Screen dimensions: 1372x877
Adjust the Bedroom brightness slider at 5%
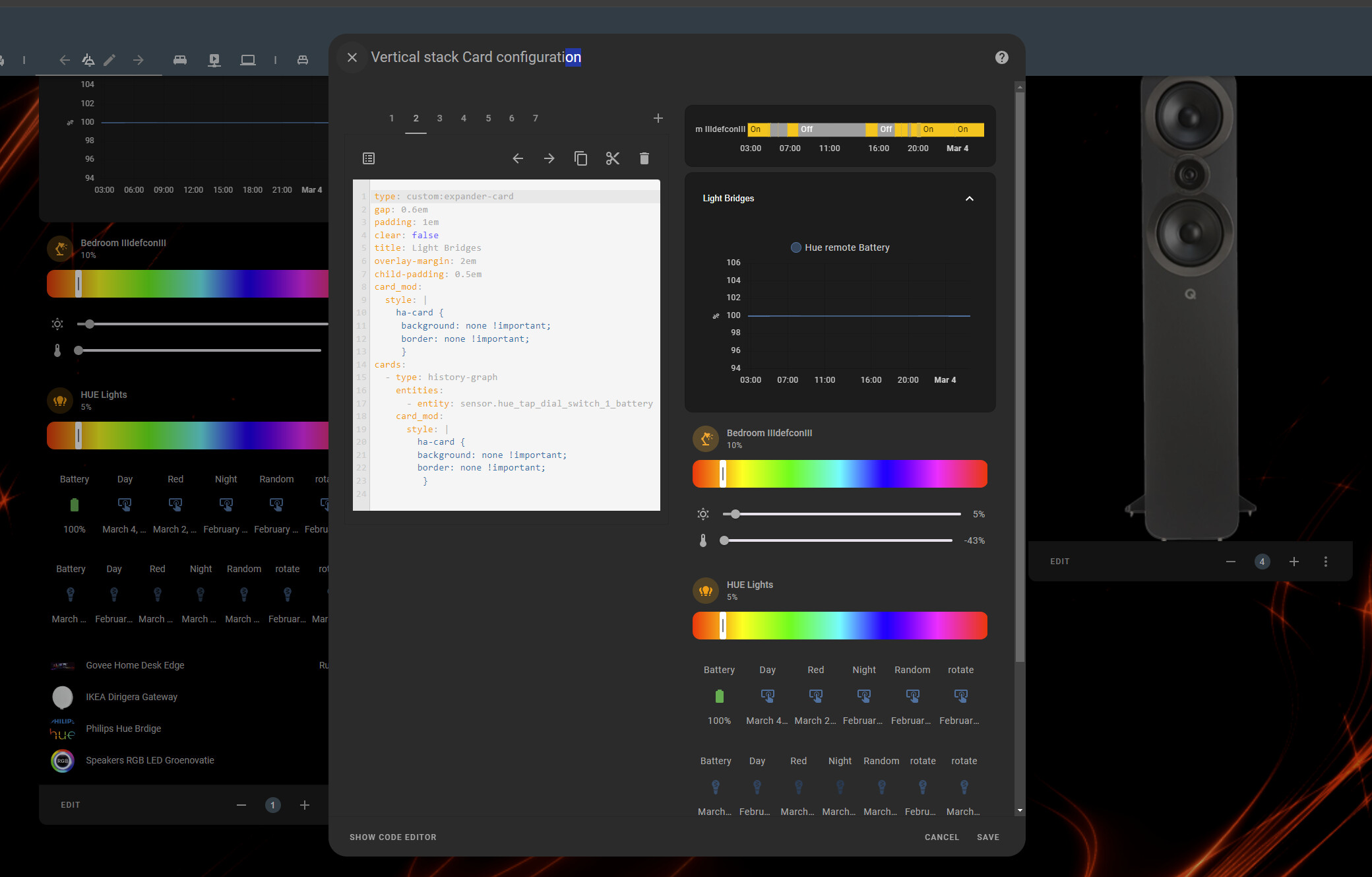tap(735, 514)
